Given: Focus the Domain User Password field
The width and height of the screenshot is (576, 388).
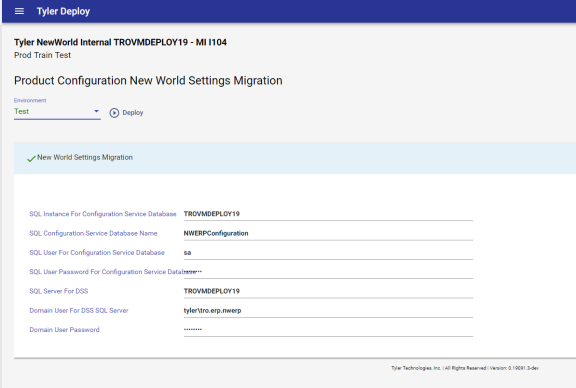Looking at the screenshot, I should tap(328, 330).
